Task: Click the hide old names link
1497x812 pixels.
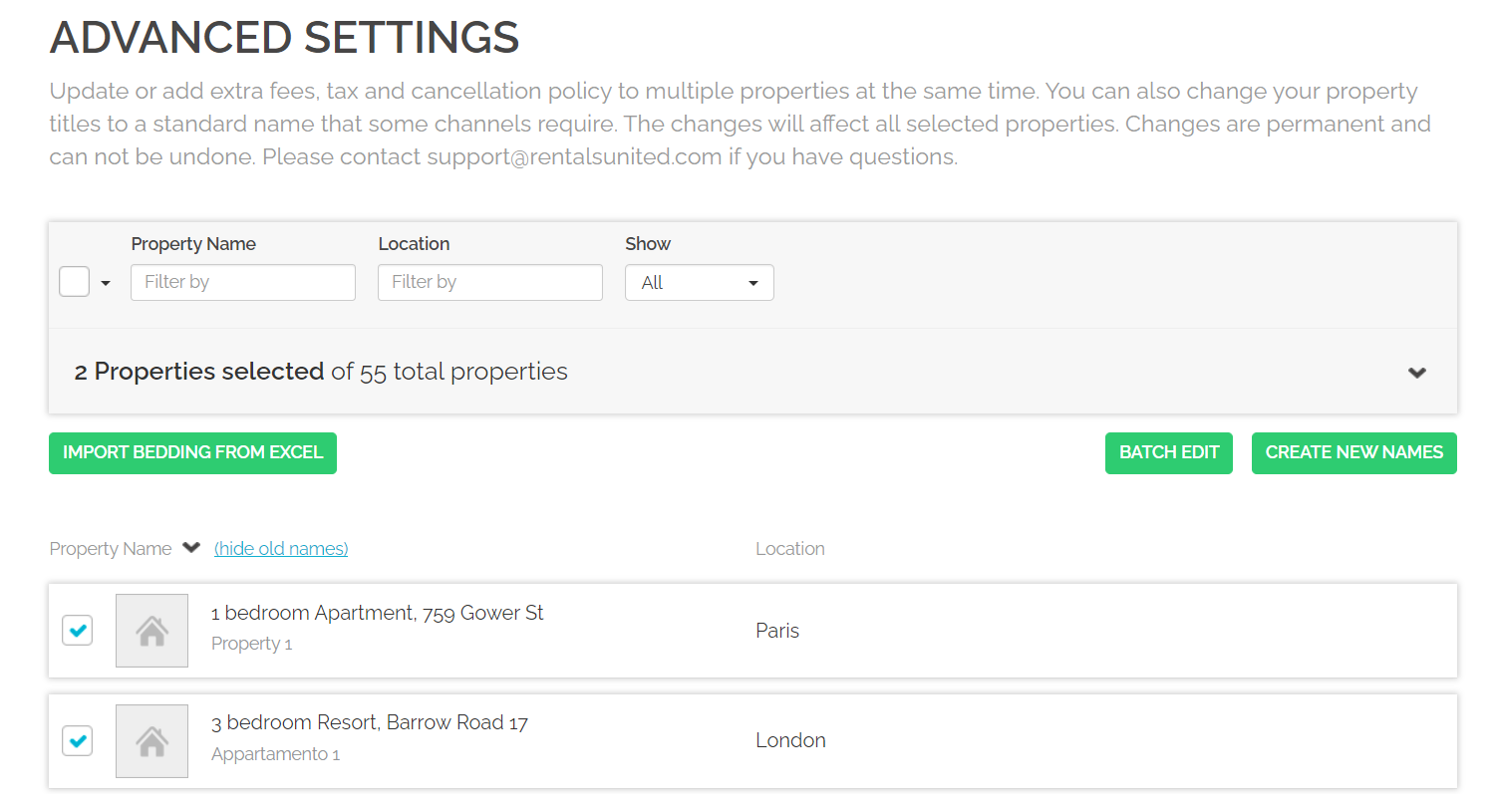Action: (281, 549)
